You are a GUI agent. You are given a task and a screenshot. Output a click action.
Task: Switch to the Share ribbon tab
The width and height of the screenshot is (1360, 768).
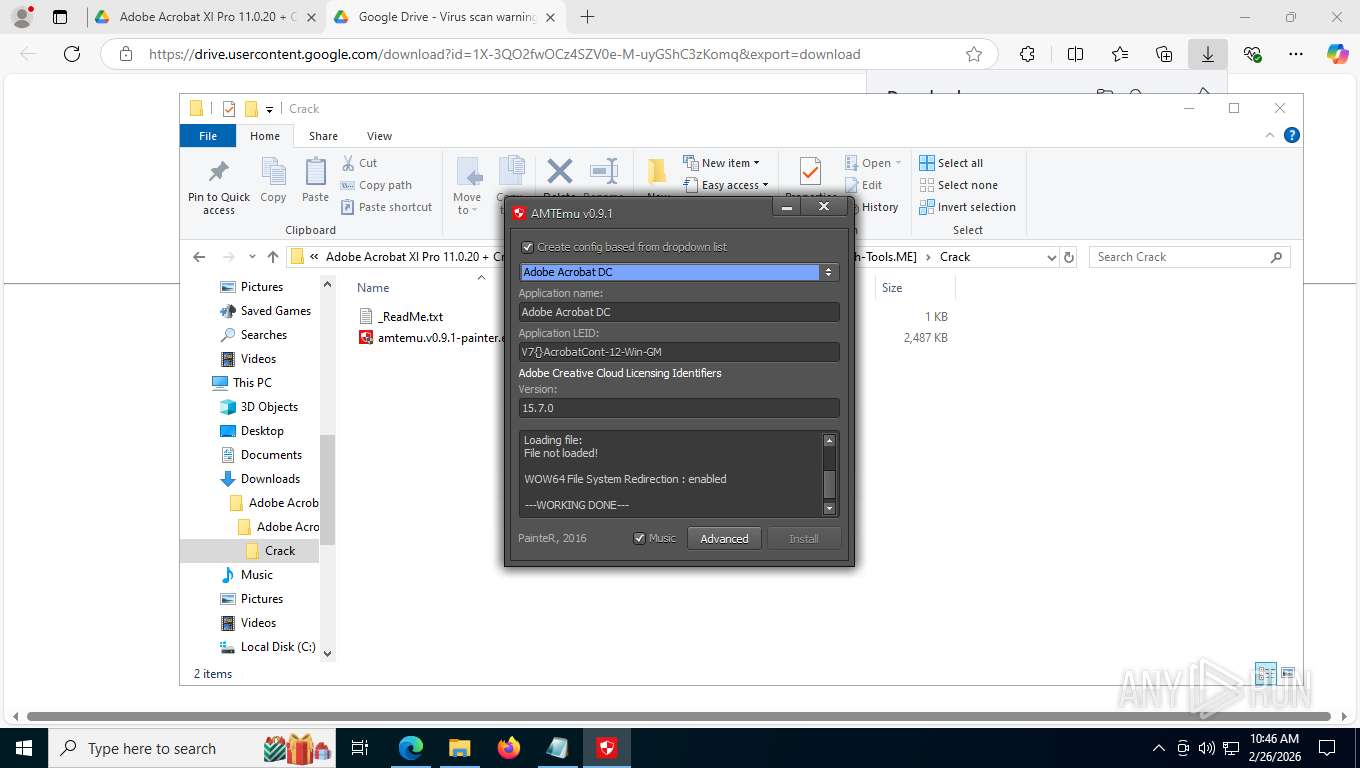323,136
